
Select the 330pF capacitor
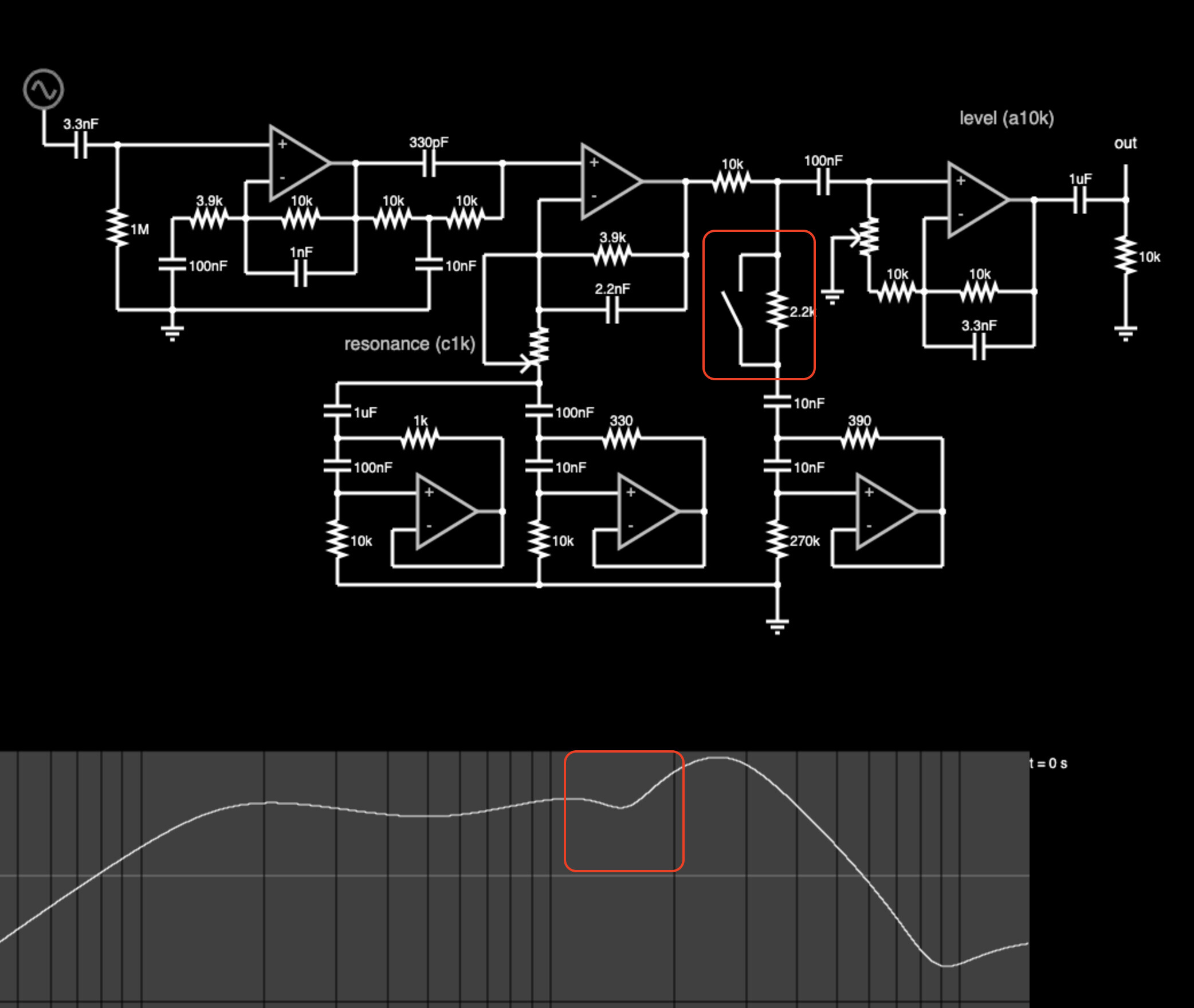[x=429, y=164]
